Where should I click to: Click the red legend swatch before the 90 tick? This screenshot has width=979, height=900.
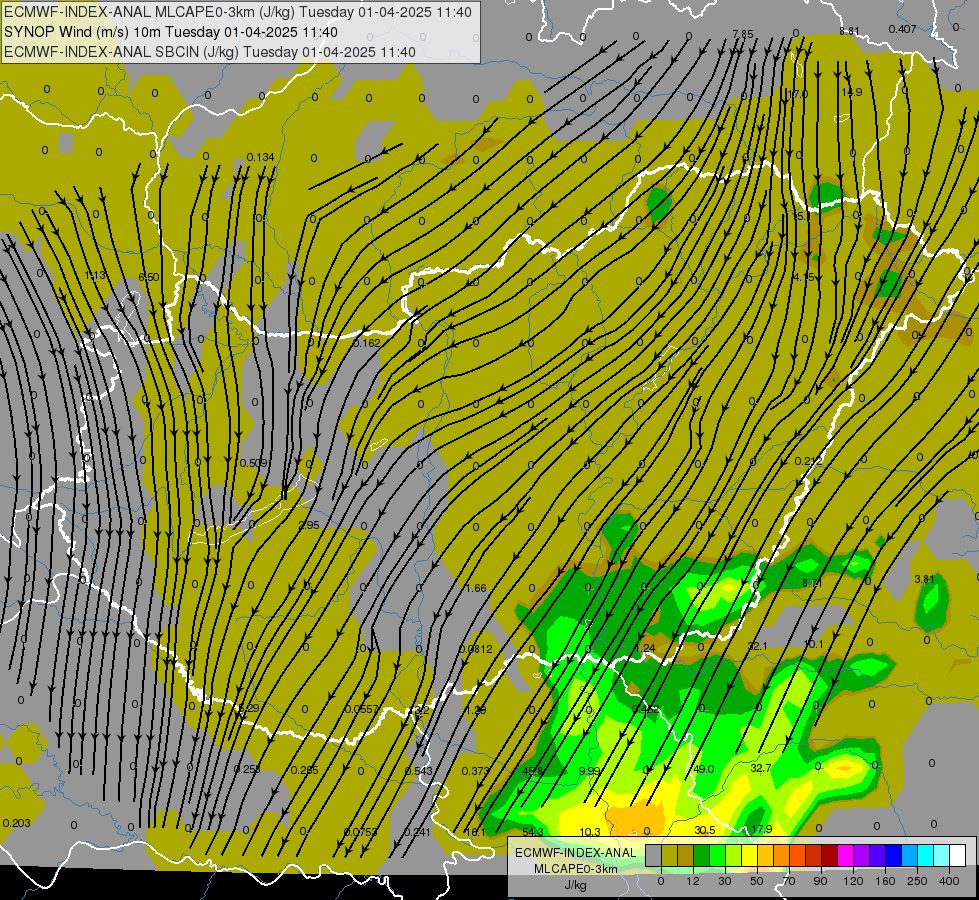[814, 855]
